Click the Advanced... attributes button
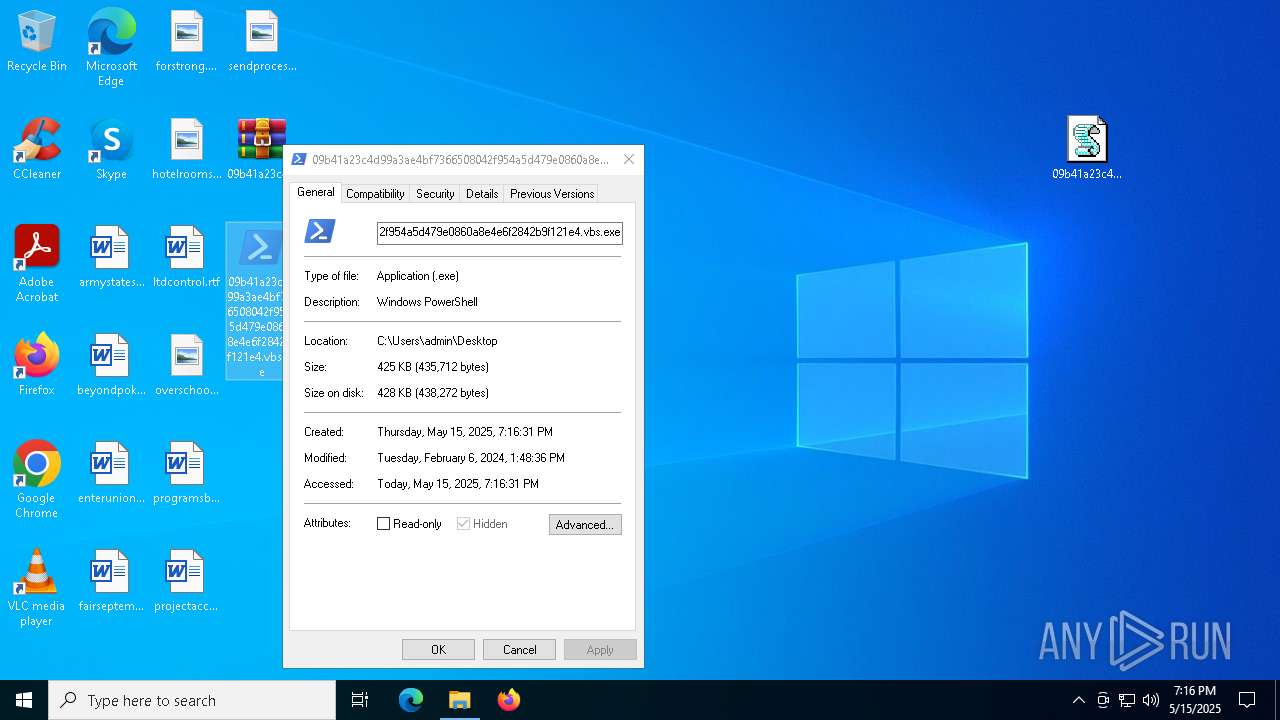Viewport: 1280px width, 720px height. [585, 524]
